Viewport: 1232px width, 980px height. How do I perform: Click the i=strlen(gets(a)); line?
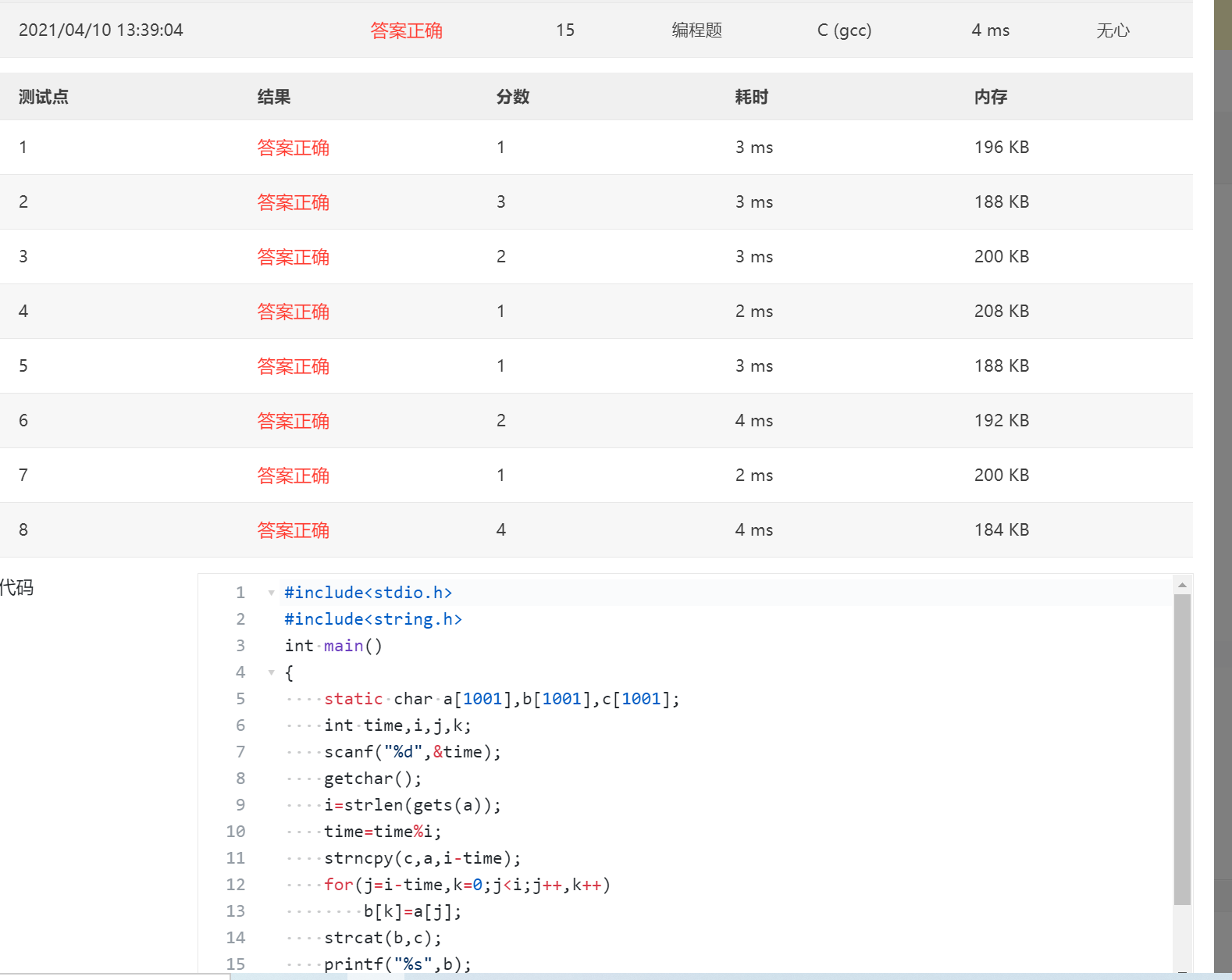pyautogui.click(x=413, y=805)
